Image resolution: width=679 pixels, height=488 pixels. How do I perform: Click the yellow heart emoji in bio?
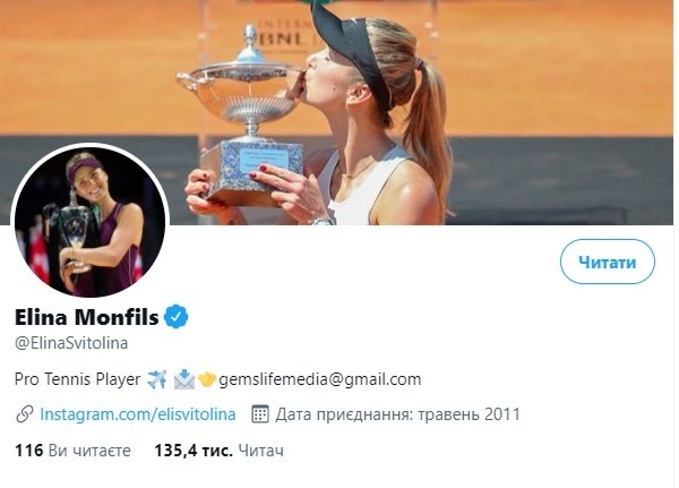click(x=206, y=380)
